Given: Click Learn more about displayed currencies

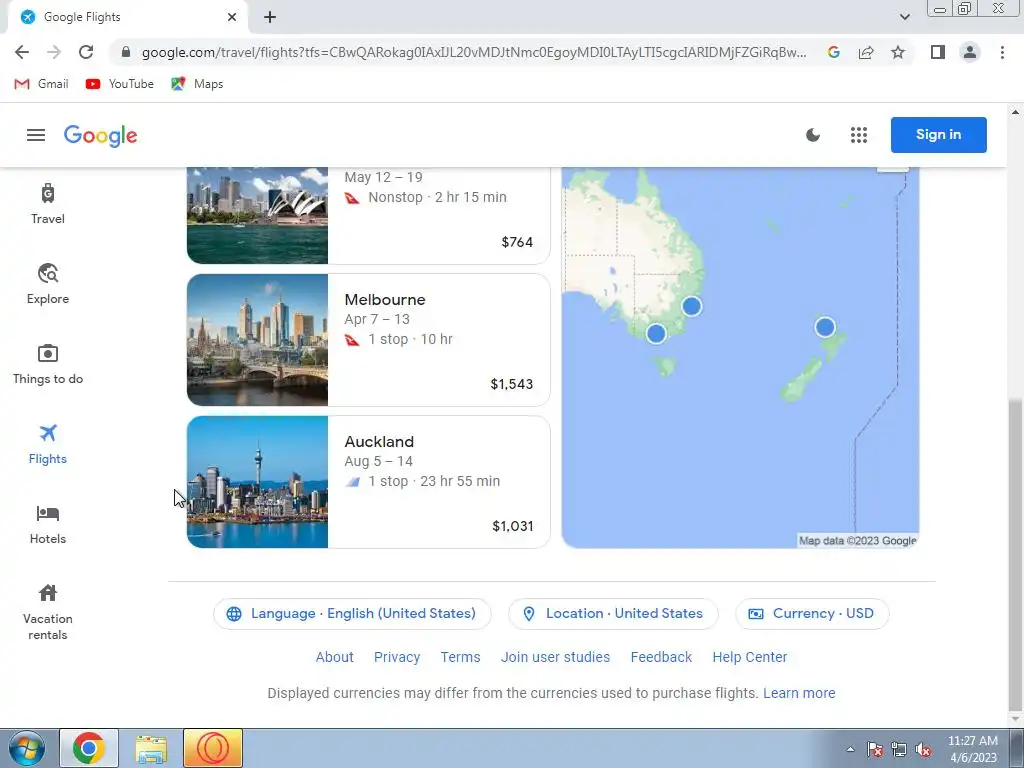Looking at the screenshot, I should pos(799,693).
